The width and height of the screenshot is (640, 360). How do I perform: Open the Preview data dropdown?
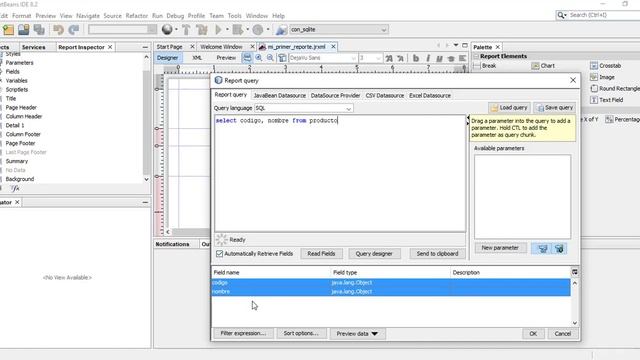pyautogui.click(x=357, y=333)
